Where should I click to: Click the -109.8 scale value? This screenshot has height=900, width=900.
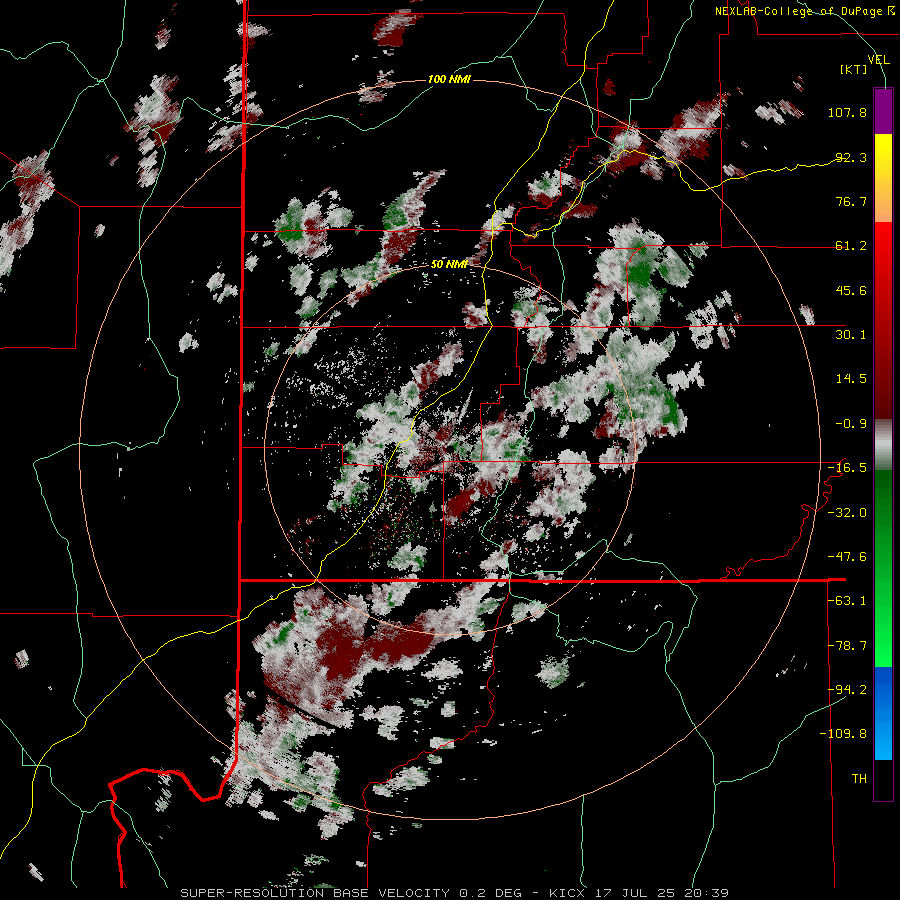click(844, 734)
